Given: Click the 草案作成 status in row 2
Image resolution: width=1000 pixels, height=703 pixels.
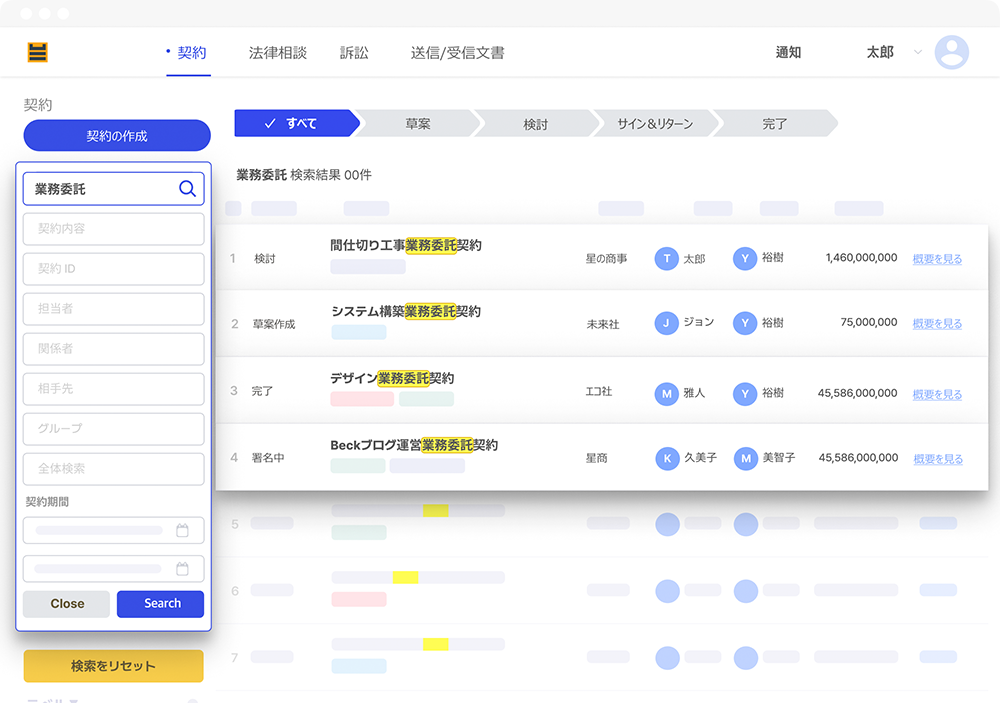Looking at the screenshot, I should tap(274, 324).
